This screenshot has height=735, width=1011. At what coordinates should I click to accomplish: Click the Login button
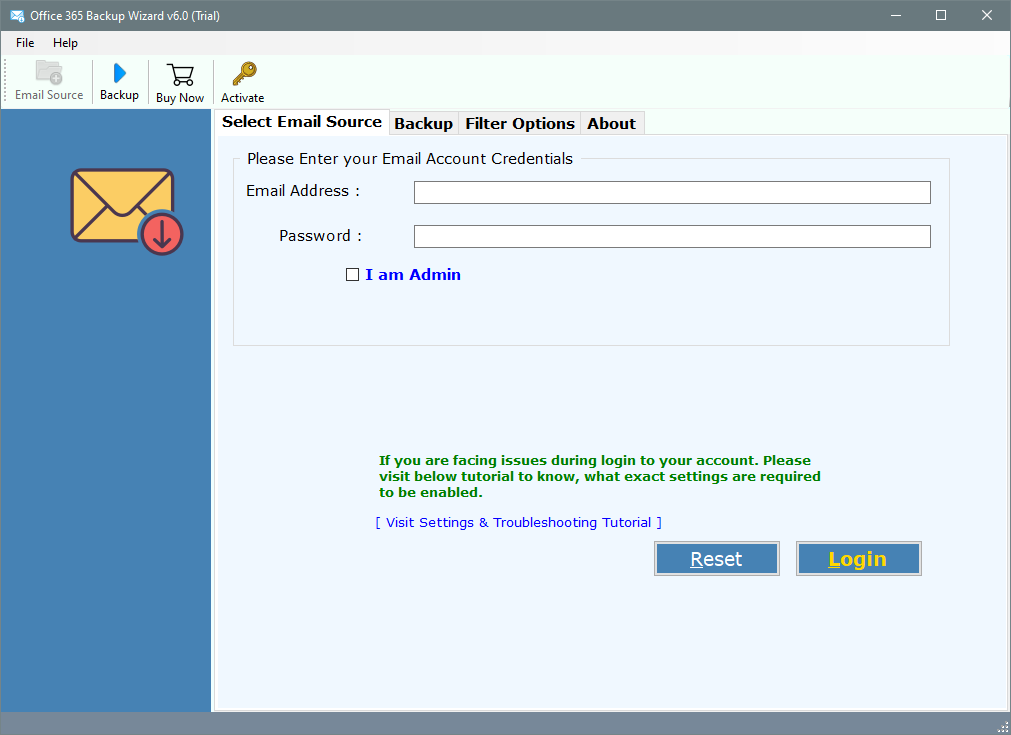858,558
